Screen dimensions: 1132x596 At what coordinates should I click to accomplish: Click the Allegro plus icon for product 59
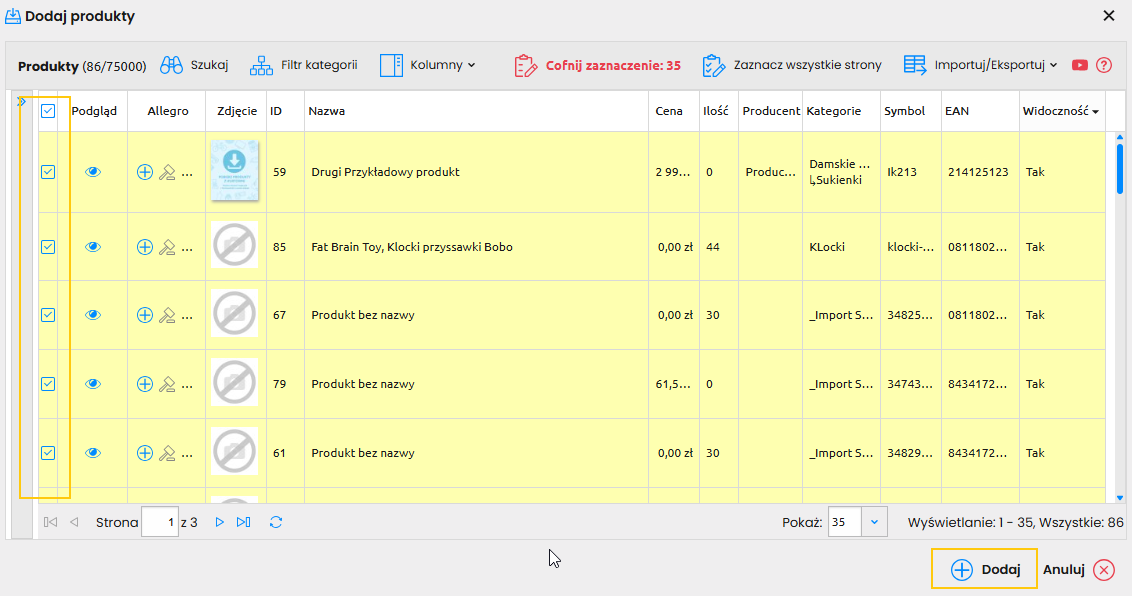[x=145, y=172]
